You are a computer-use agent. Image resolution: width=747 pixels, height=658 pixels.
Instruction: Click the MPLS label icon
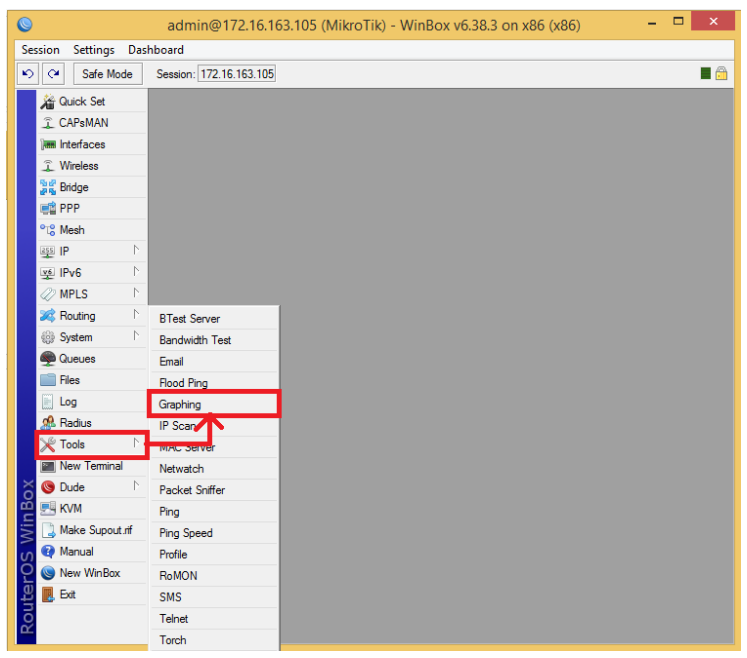click(x=48, y=294)
